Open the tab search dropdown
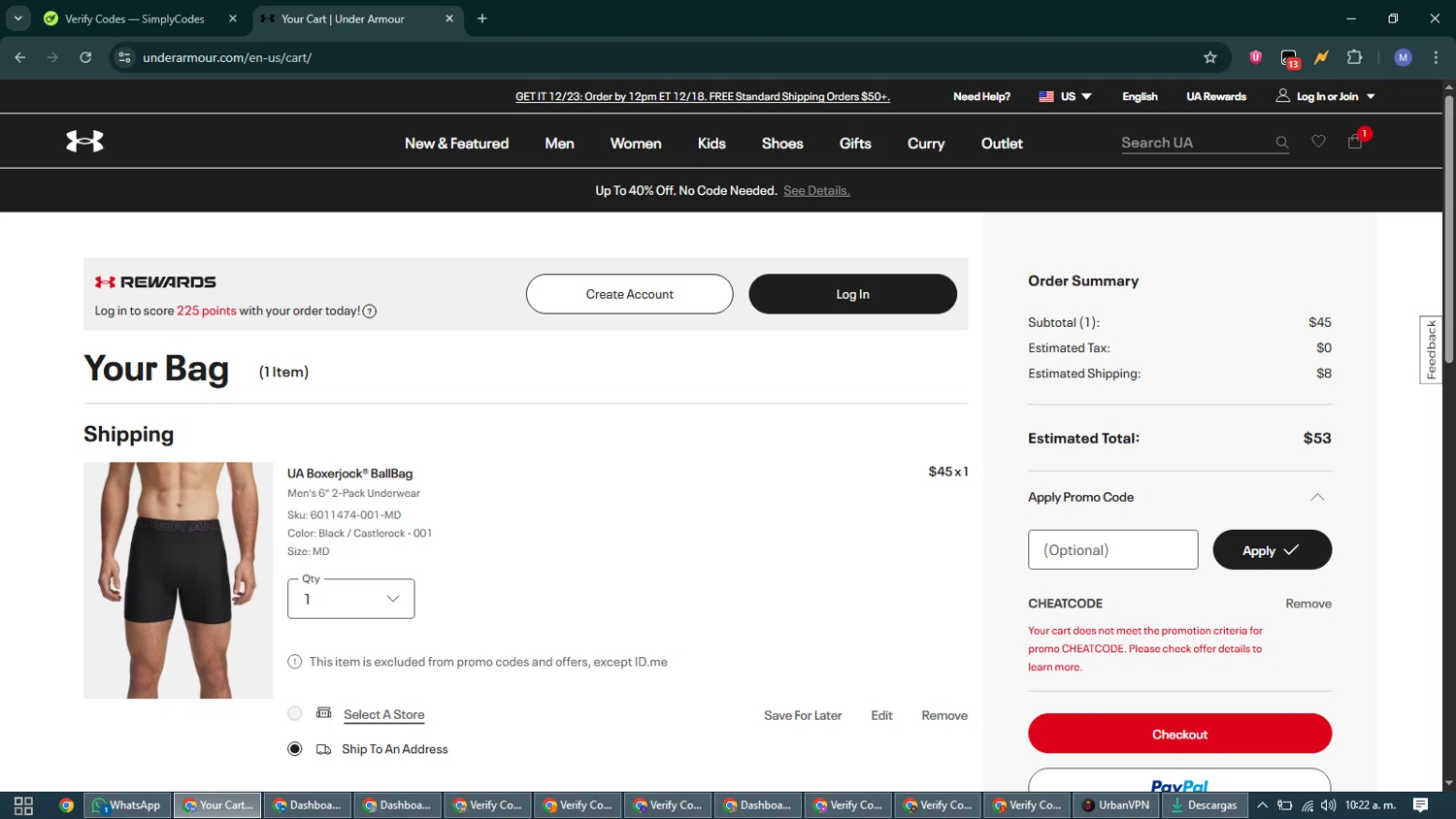 [17, 18]
